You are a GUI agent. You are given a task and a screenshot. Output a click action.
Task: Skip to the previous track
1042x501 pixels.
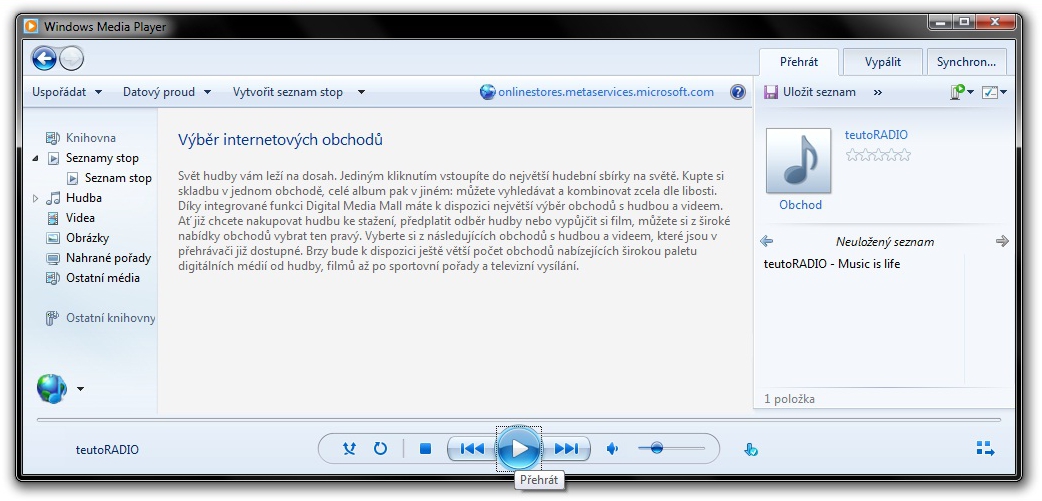click(472, 449)
